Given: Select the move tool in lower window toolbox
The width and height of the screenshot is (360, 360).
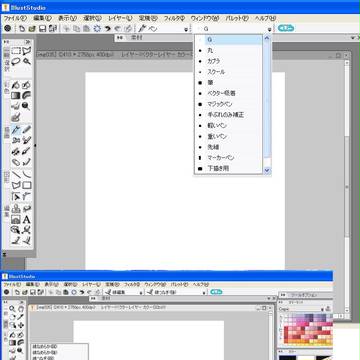Looking at the screenshot, I should click(x=21, y=325).
